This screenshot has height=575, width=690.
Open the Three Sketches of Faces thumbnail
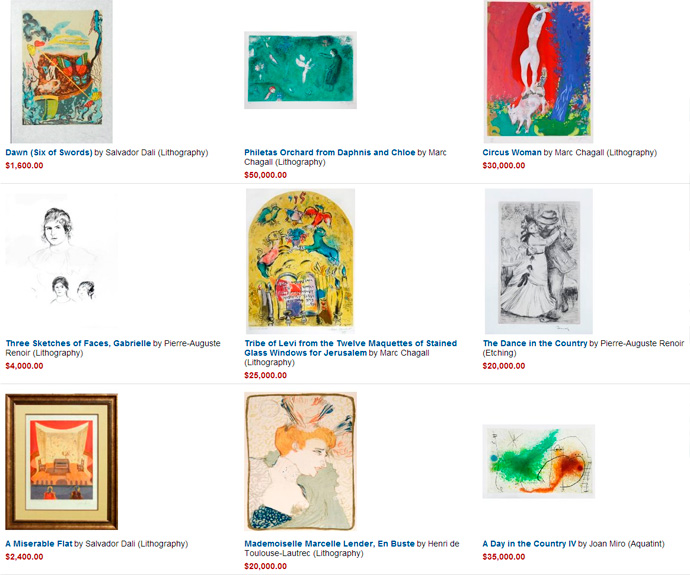[62, 262]
